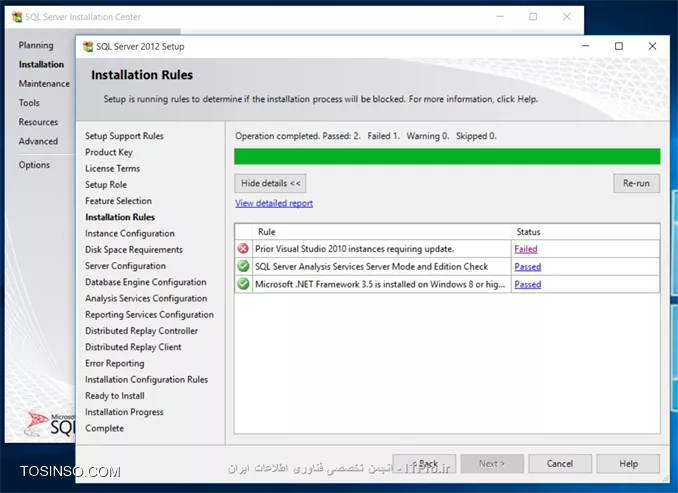Click Error Reporting step

coord(115,363)
